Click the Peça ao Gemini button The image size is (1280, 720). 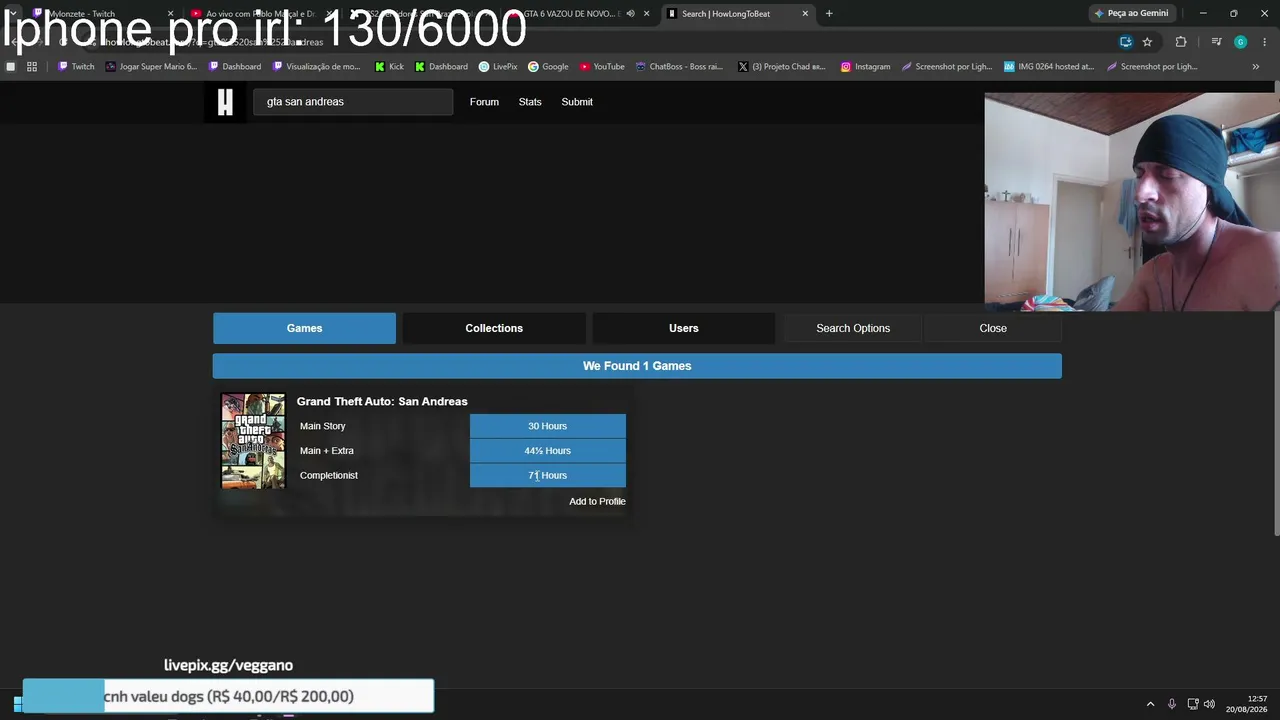pos(1132,14)
